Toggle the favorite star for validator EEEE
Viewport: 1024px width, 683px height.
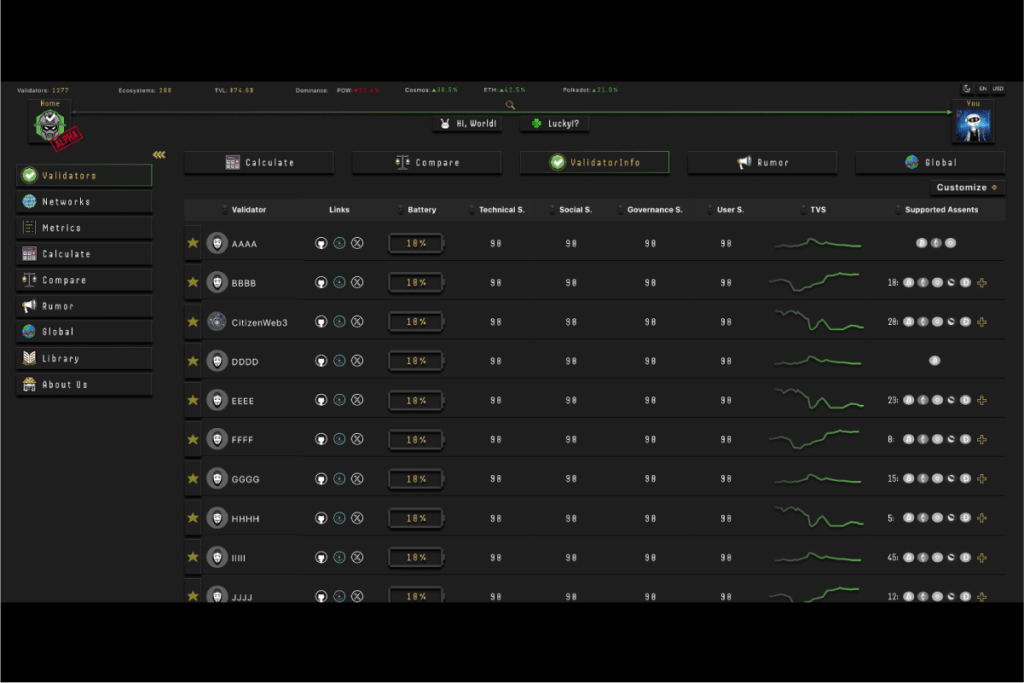coord(193,400)
